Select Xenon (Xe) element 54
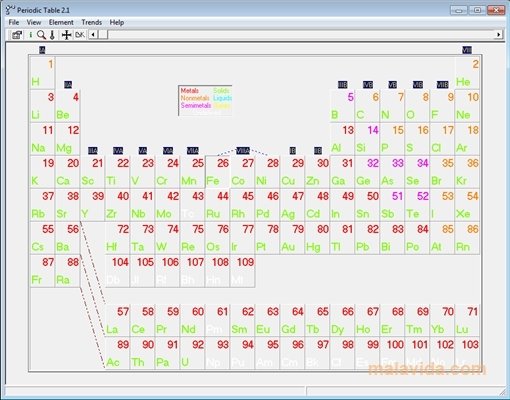The width and height of the screenshot is (510, 400). (x=467, y=205)
